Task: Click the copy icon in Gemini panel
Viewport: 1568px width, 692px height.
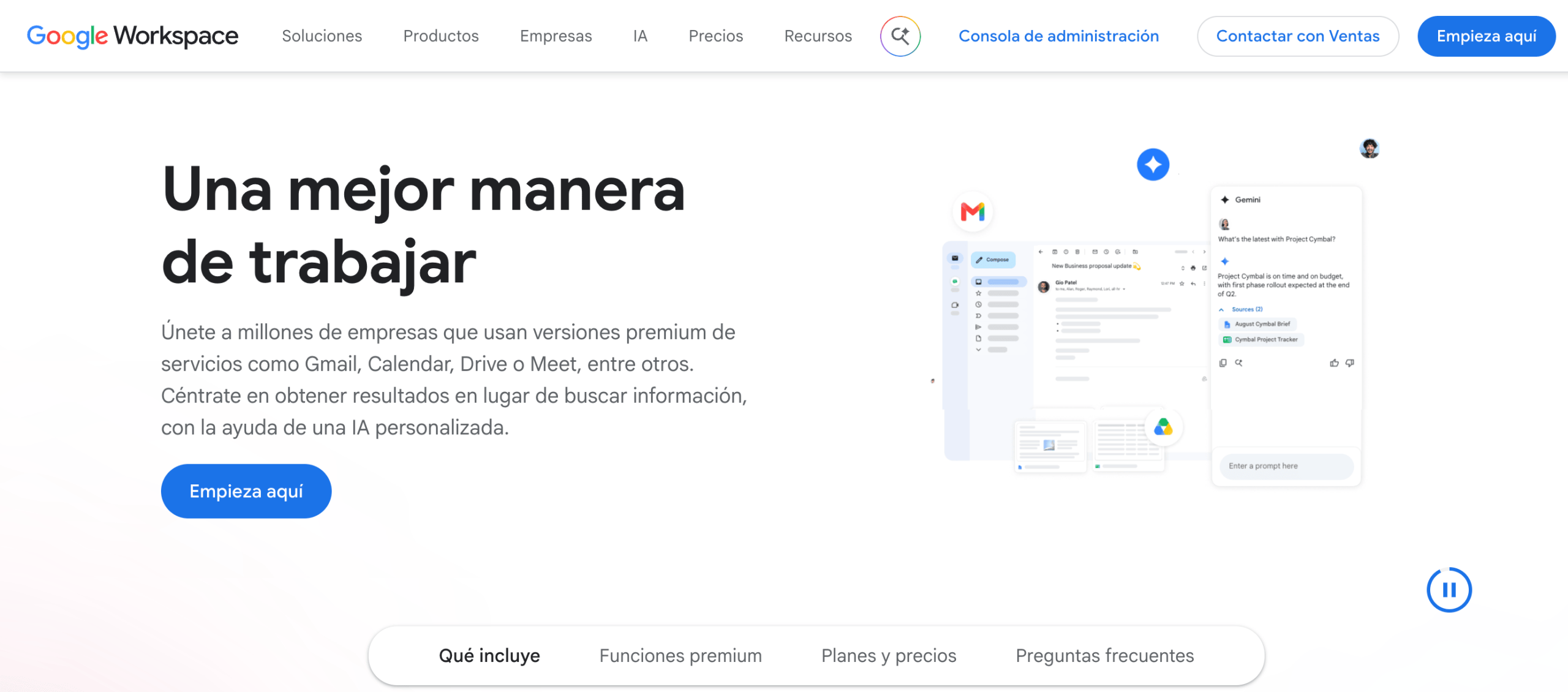Action: point(1223,363)
